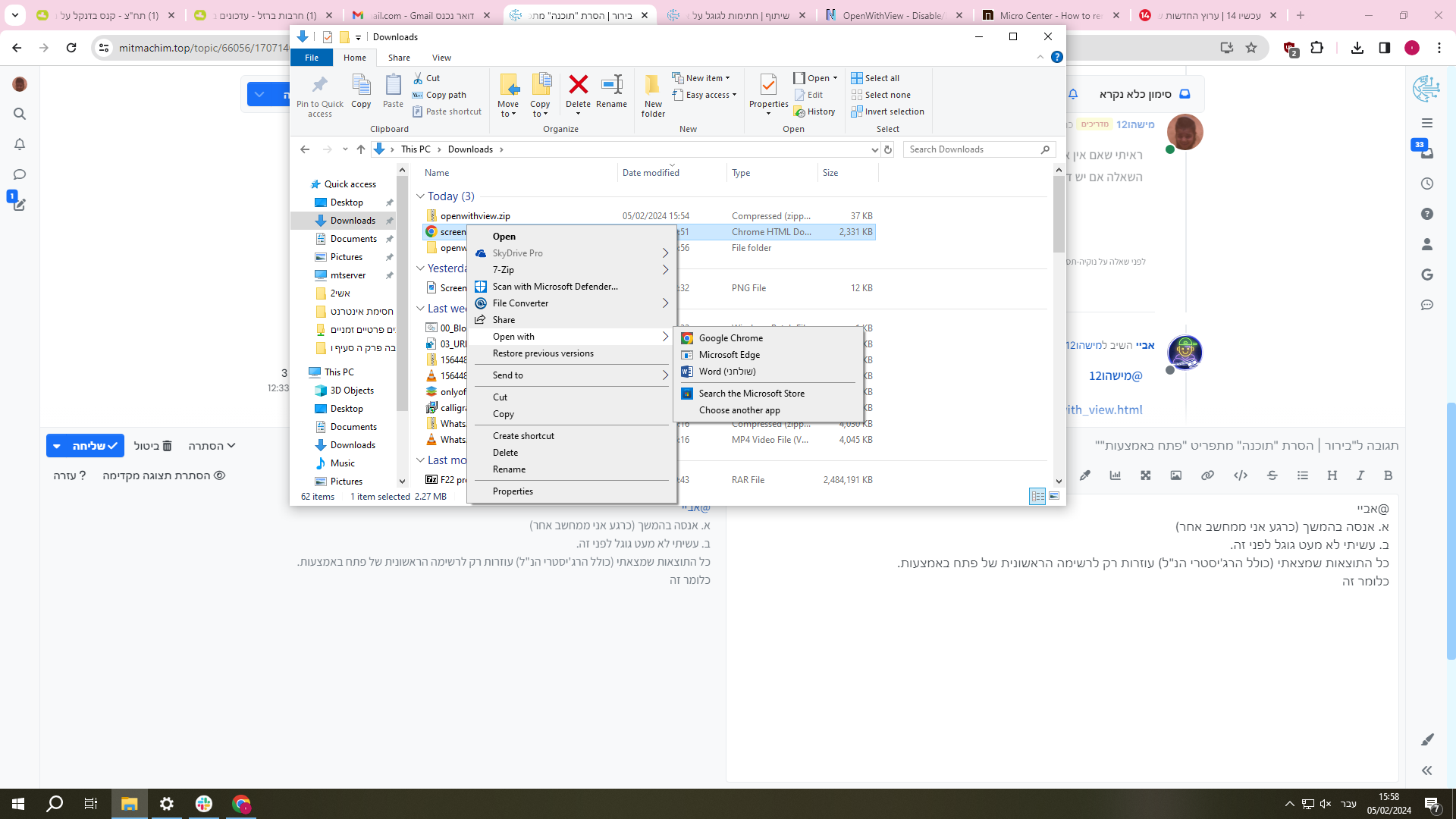This screenshot has height=819, width=1456.
Task: Choose Google Chrome in Open with submenu
Action: point(767,338)
